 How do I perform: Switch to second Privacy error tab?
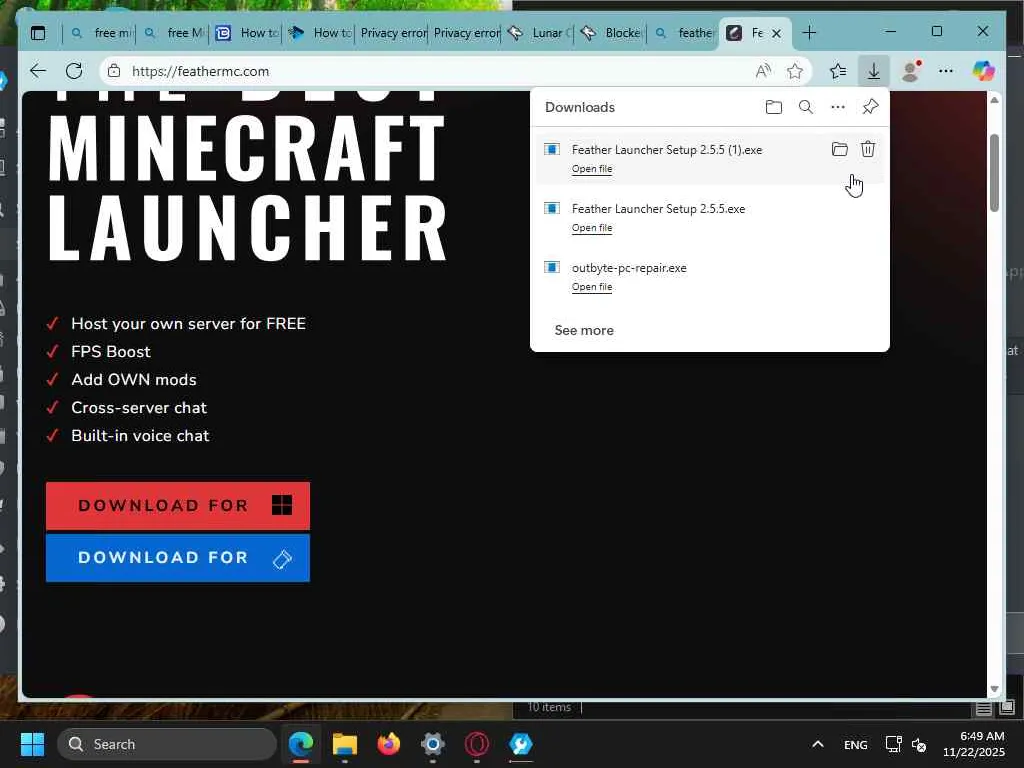[465, 33]
